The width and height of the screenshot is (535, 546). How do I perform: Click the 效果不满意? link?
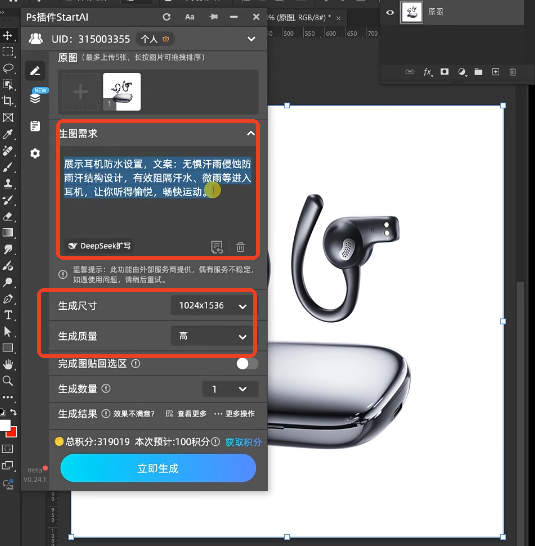(x=134, y=414)
